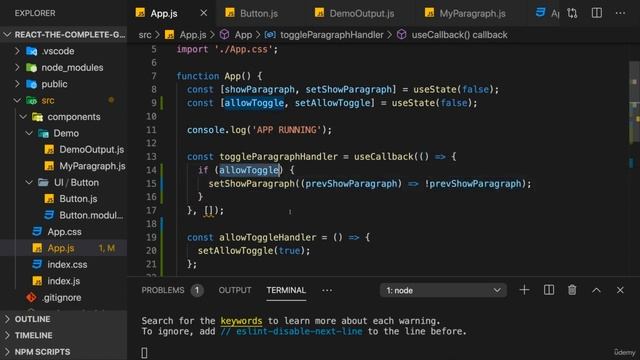Click toggleParagraphHandler breadcrumb
The width and height of the screenshot is (640, 360).
click(331, 35)
